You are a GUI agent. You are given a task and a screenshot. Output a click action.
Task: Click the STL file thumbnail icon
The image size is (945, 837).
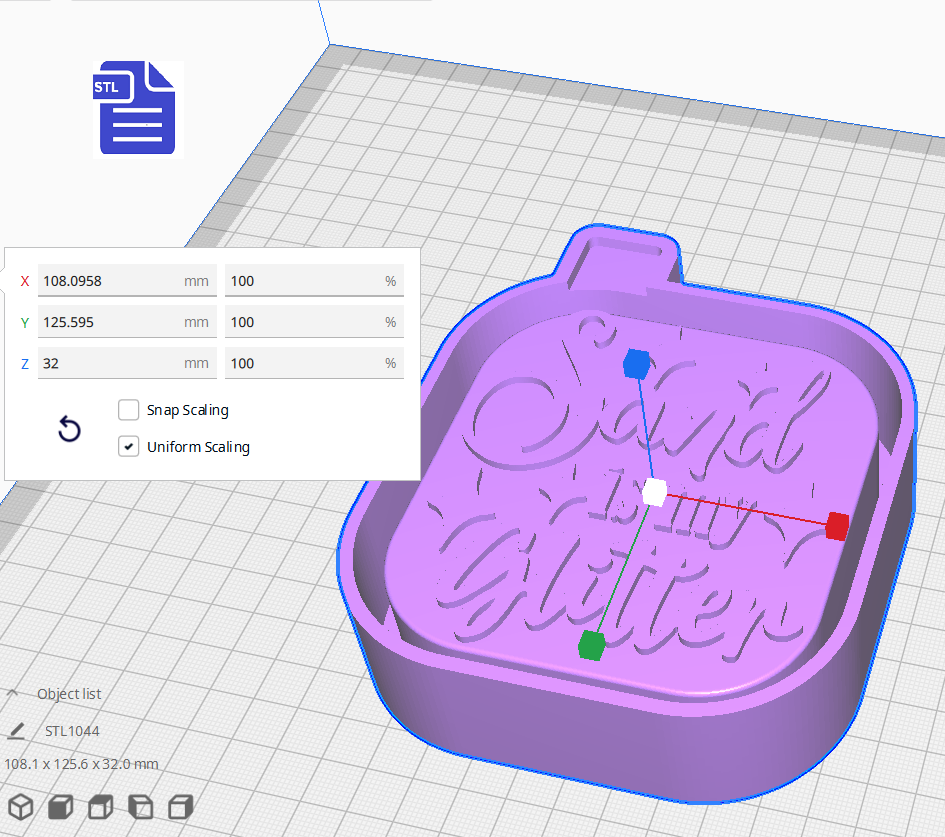click(x=137, y=108)
